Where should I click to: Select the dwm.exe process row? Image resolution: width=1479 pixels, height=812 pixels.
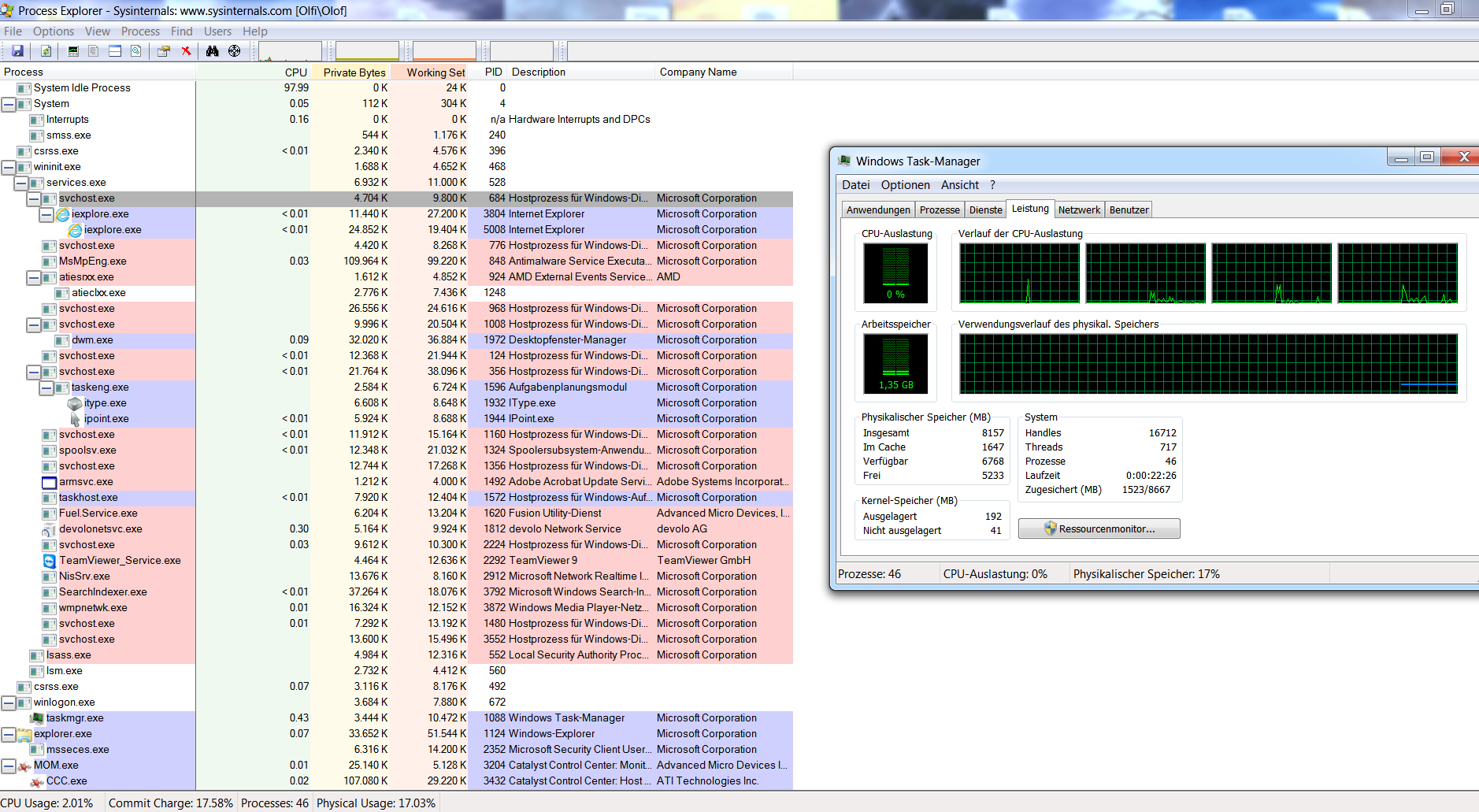[x=396, y=340]
